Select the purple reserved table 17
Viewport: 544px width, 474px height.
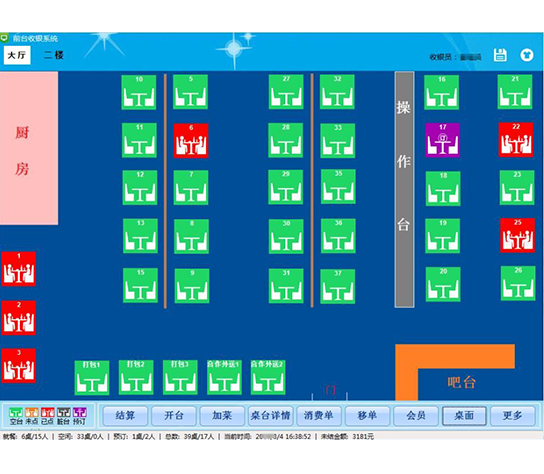point(443,140)
